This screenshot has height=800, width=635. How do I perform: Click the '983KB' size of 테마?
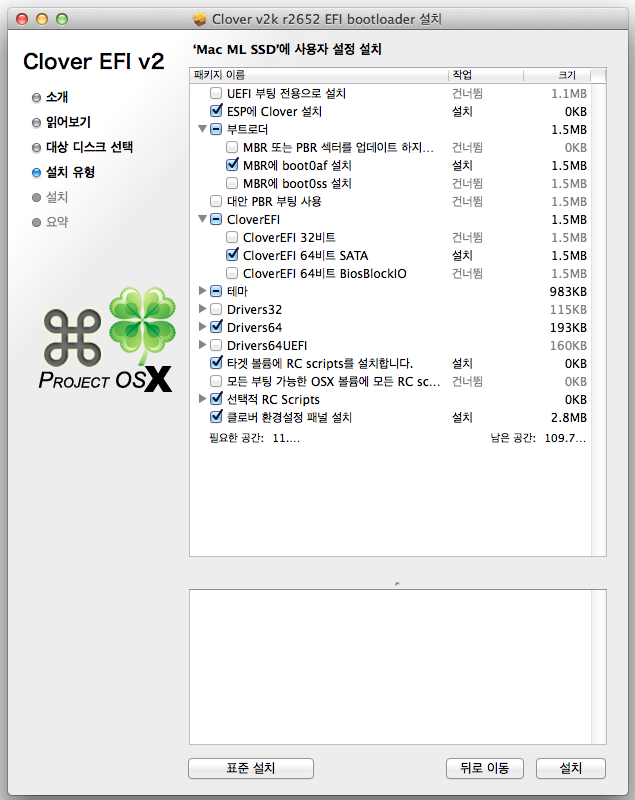(x=568, y=292)
